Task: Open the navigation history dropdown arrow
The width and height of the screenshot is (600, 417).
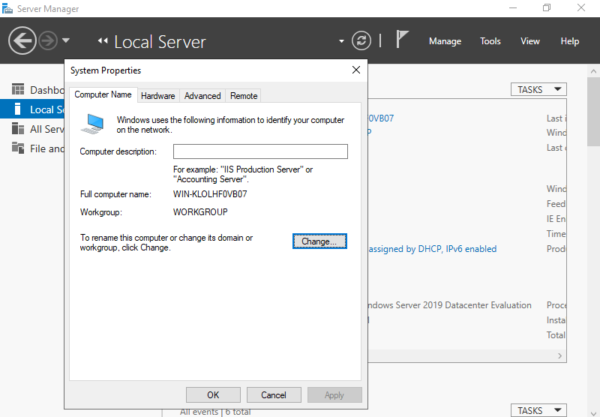Action: [66, 40]
